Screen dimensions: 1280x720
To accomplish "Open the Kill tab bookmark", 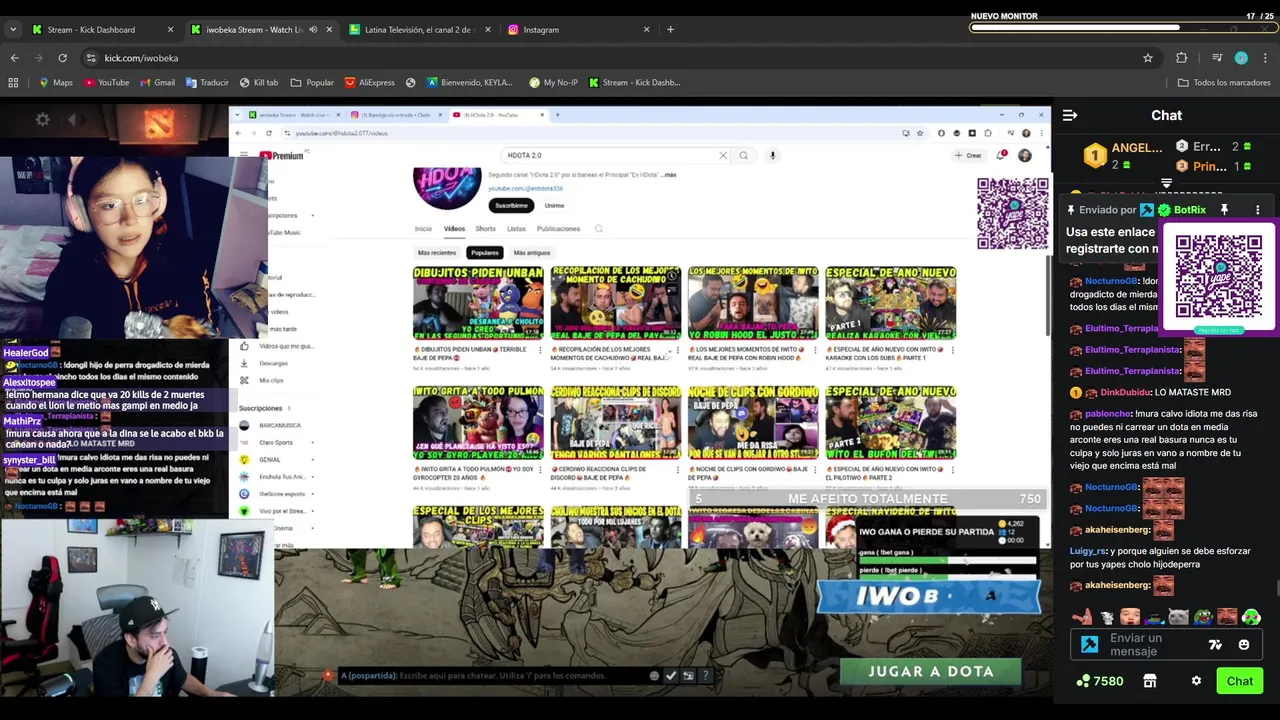I will point(259,82).
